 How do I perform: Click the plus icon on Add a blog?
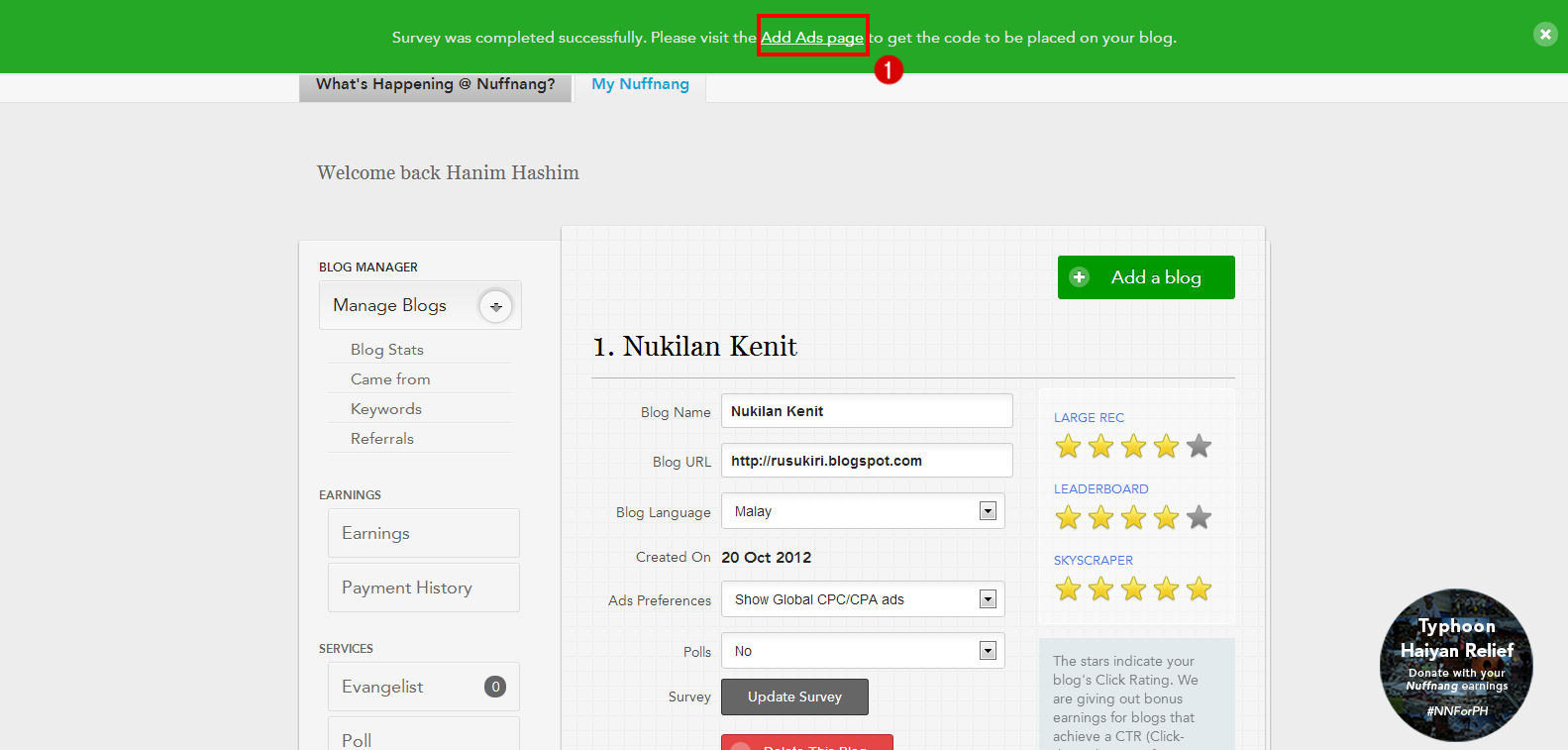[1080, 277]
